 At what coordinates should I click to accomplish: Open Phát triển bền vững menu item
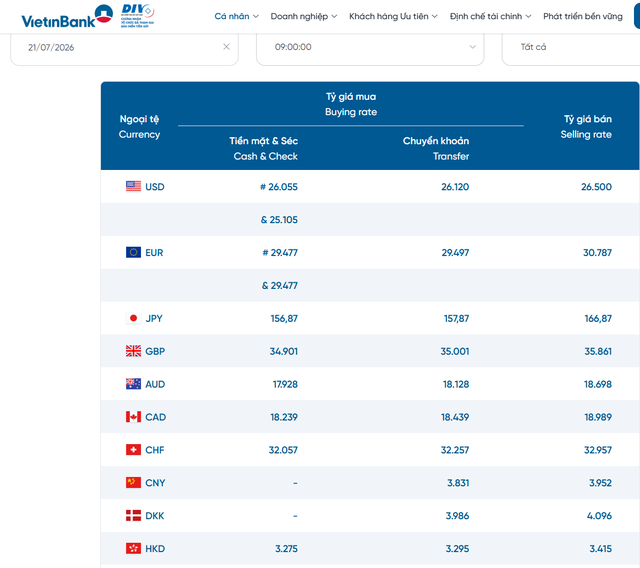582,16
